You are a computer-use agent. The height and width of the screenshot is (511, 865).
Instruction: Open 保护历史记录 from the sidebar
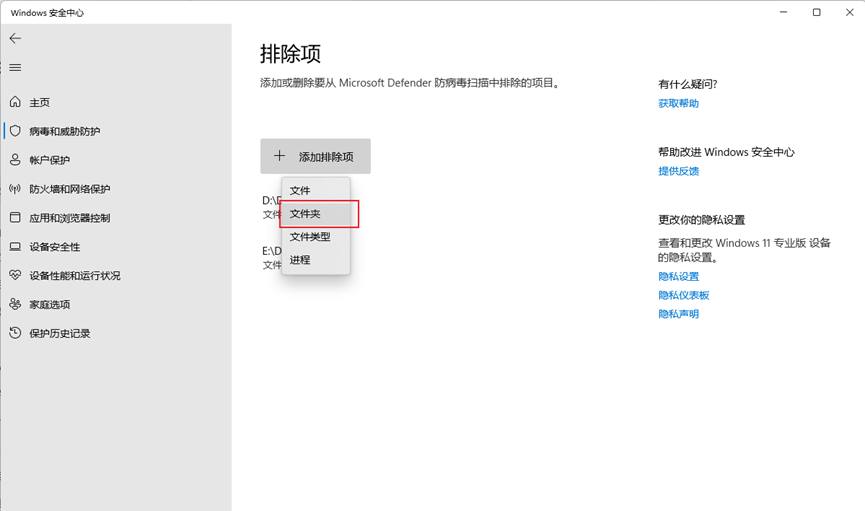(59, 333)
